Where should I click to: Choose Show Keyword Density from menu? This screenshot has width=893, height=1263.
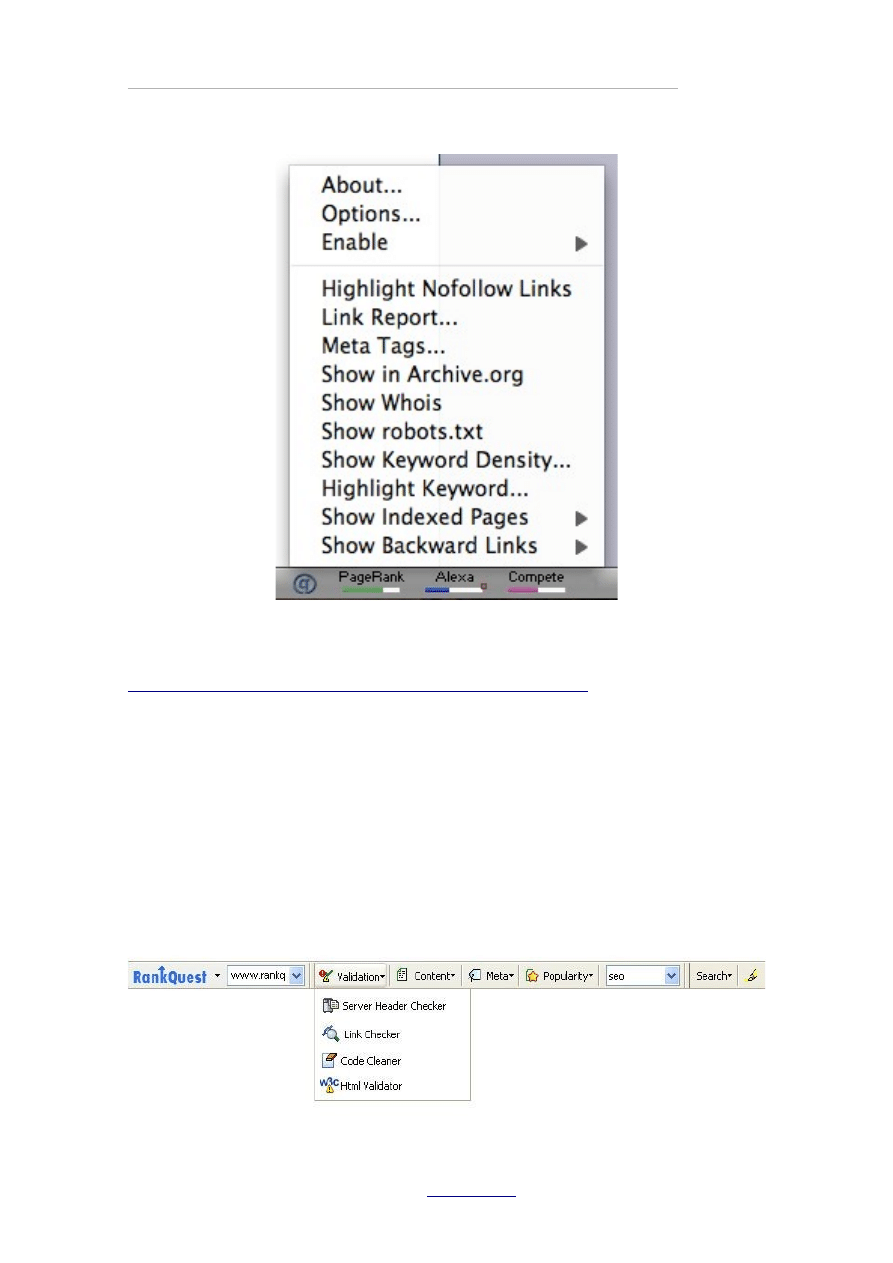446,461
